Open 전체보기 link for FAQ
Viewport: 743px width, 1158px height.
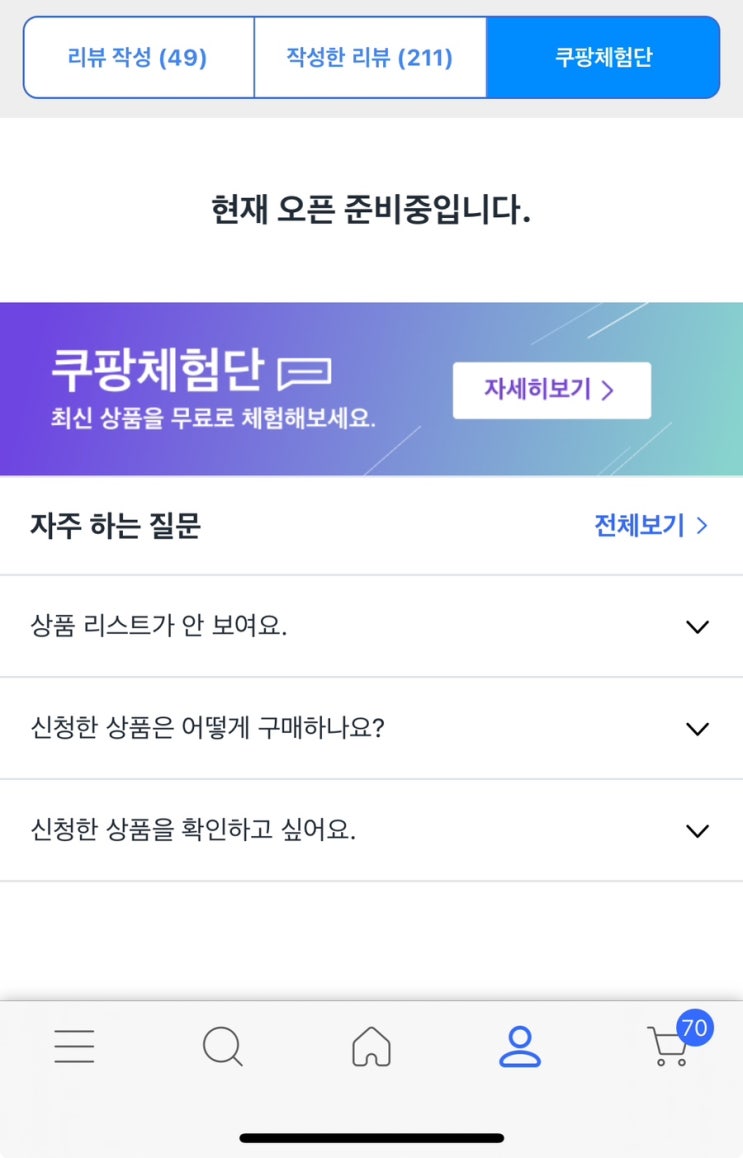(x=640, y=526)
